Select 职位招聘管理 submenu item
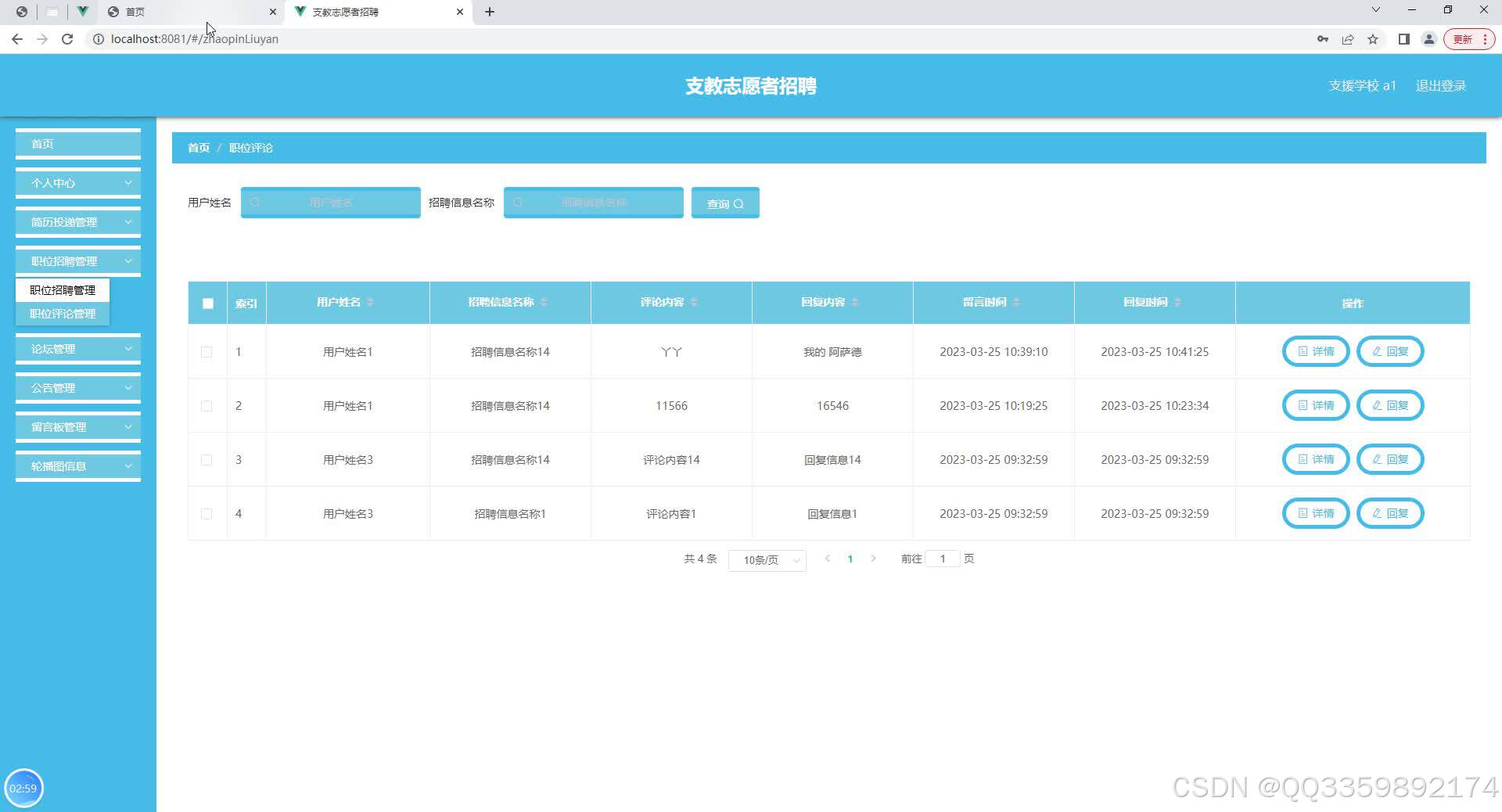The height and width of the screenshot is (812, 1502). click(63, 290)
